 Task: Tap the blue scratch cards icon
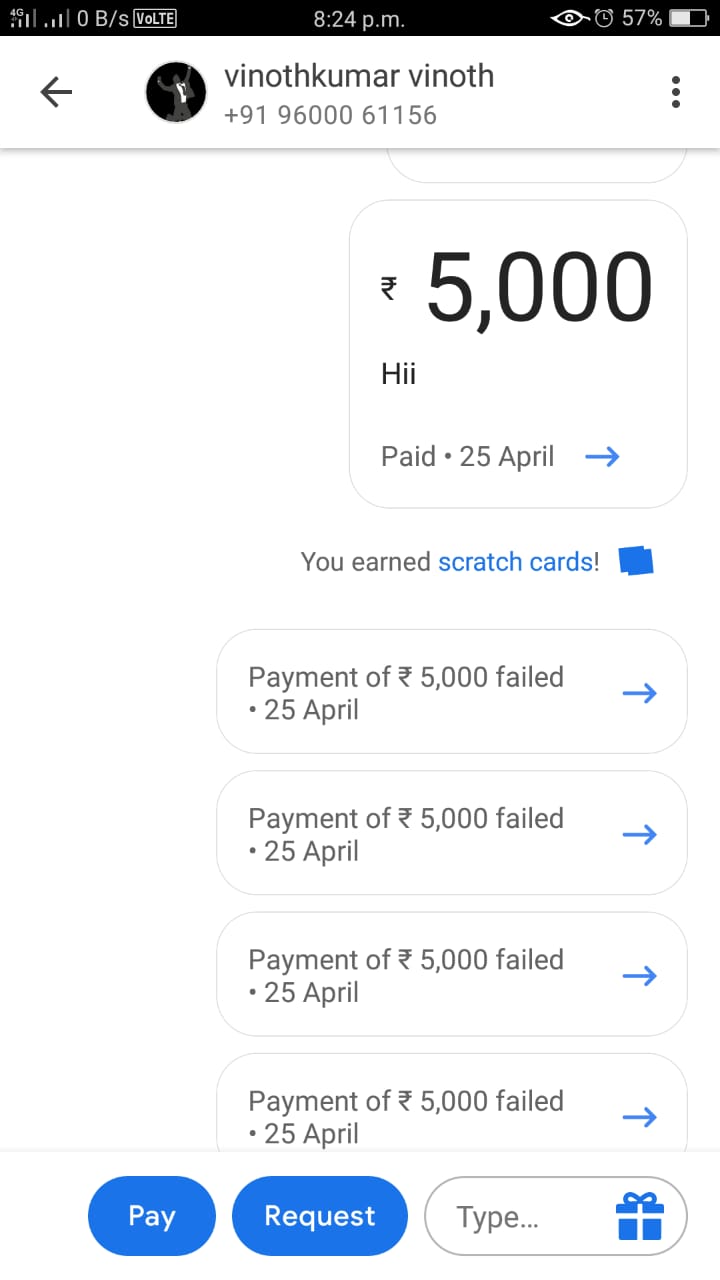tap(636, 561)
